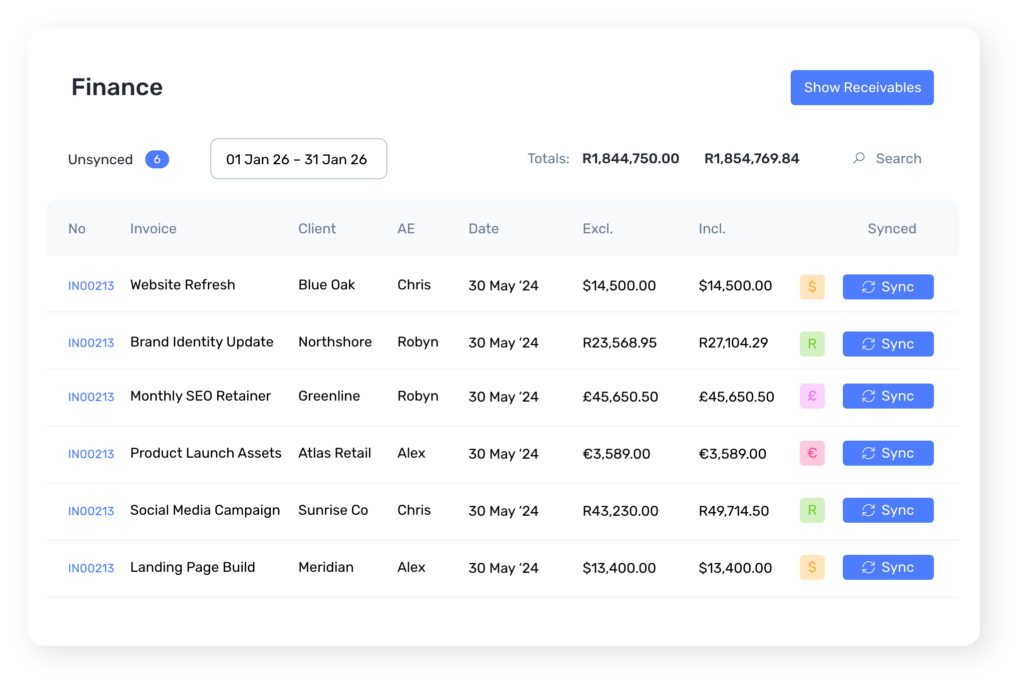The image size is (1024, 690).
Task: Click the Website Refresh invoice name
Action: 182,285
